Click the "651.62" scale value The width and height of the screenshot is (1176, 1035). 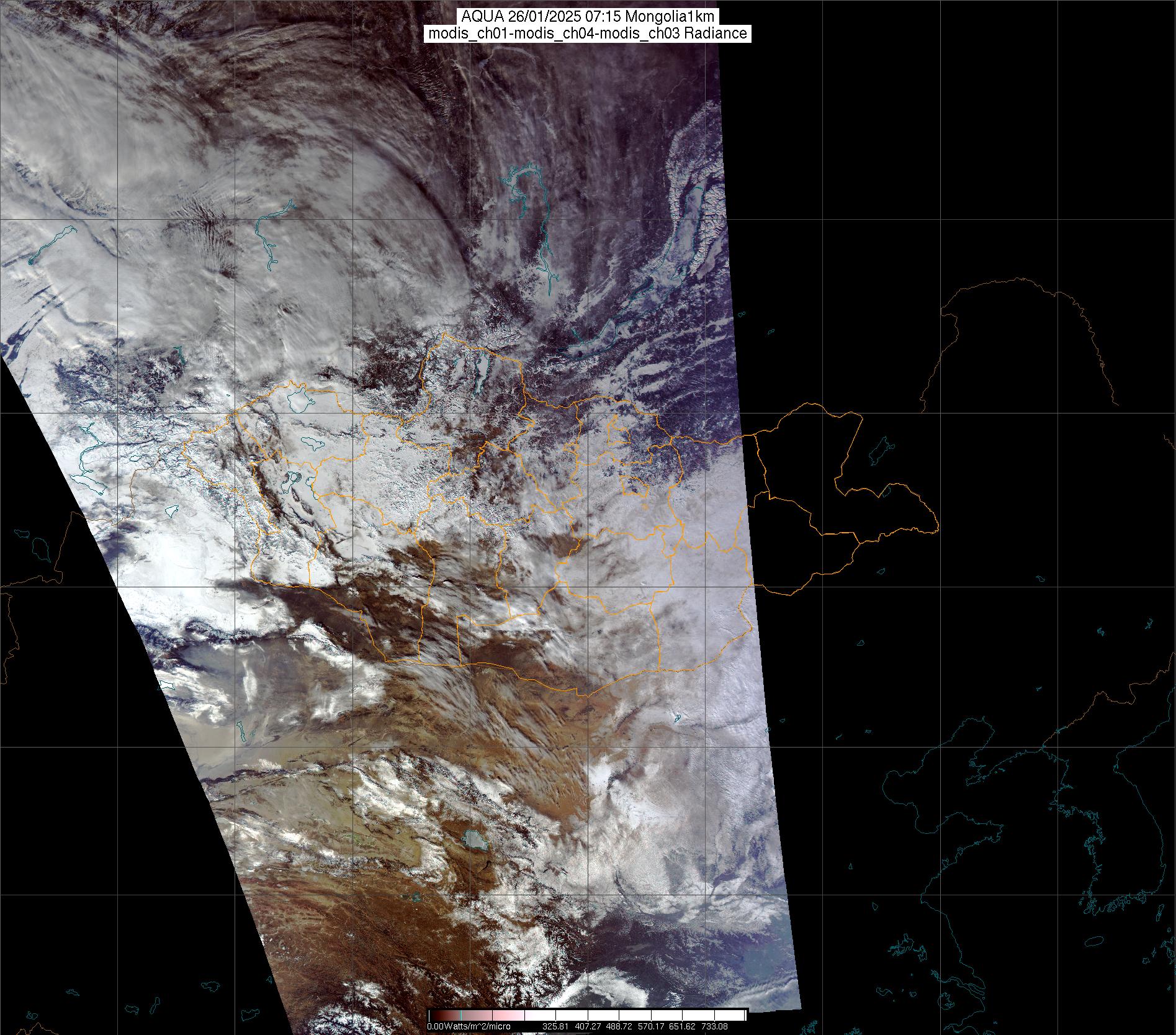683,1026
